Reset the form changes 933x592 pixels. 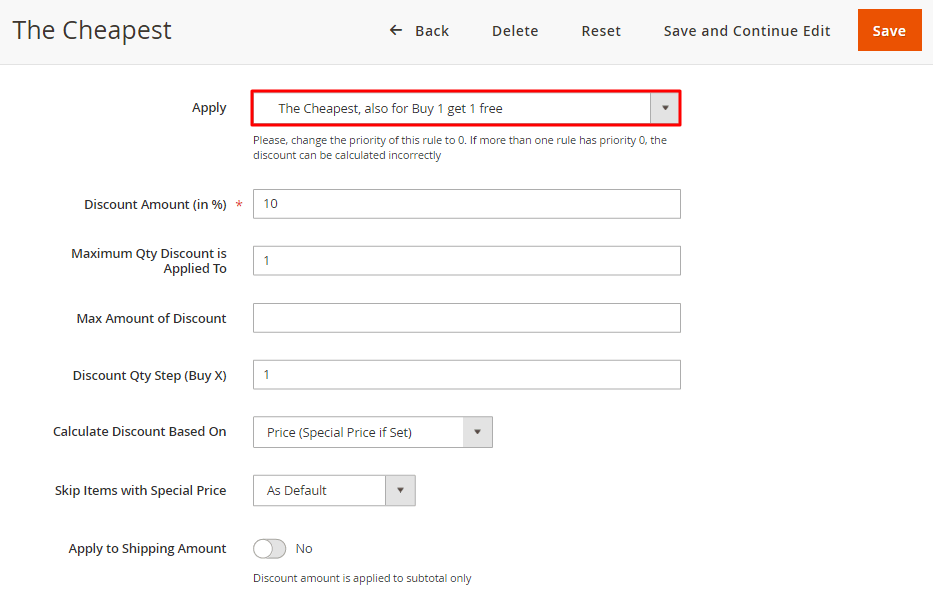point(601,31)
